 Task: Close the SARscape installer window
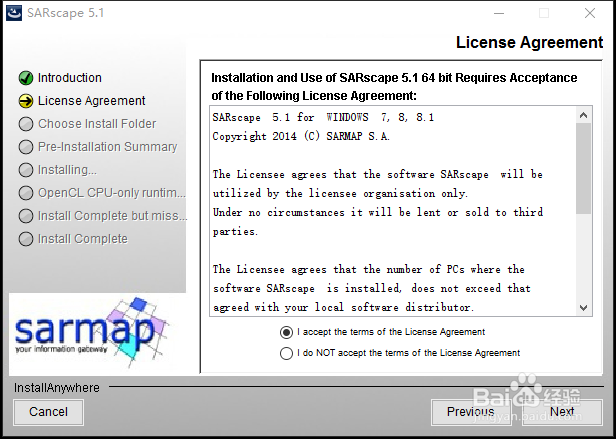point(590,13)
